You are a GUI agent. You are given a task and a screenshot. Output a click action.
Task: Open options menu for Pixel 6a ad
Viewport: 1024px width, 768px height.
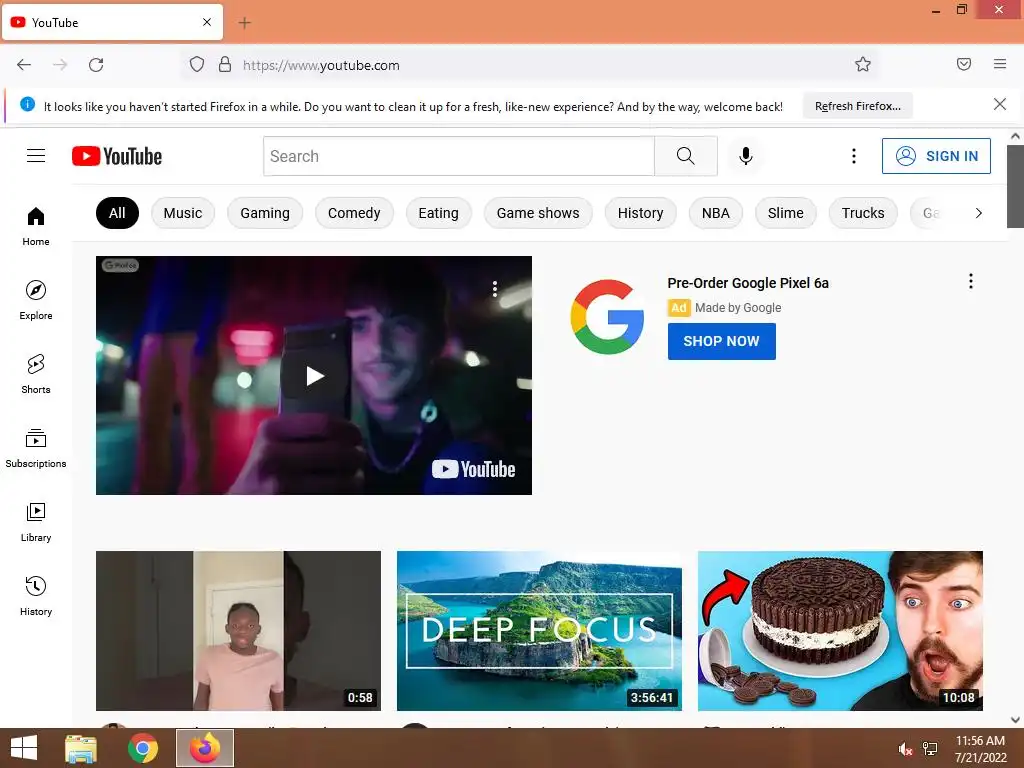pos(971,281)
